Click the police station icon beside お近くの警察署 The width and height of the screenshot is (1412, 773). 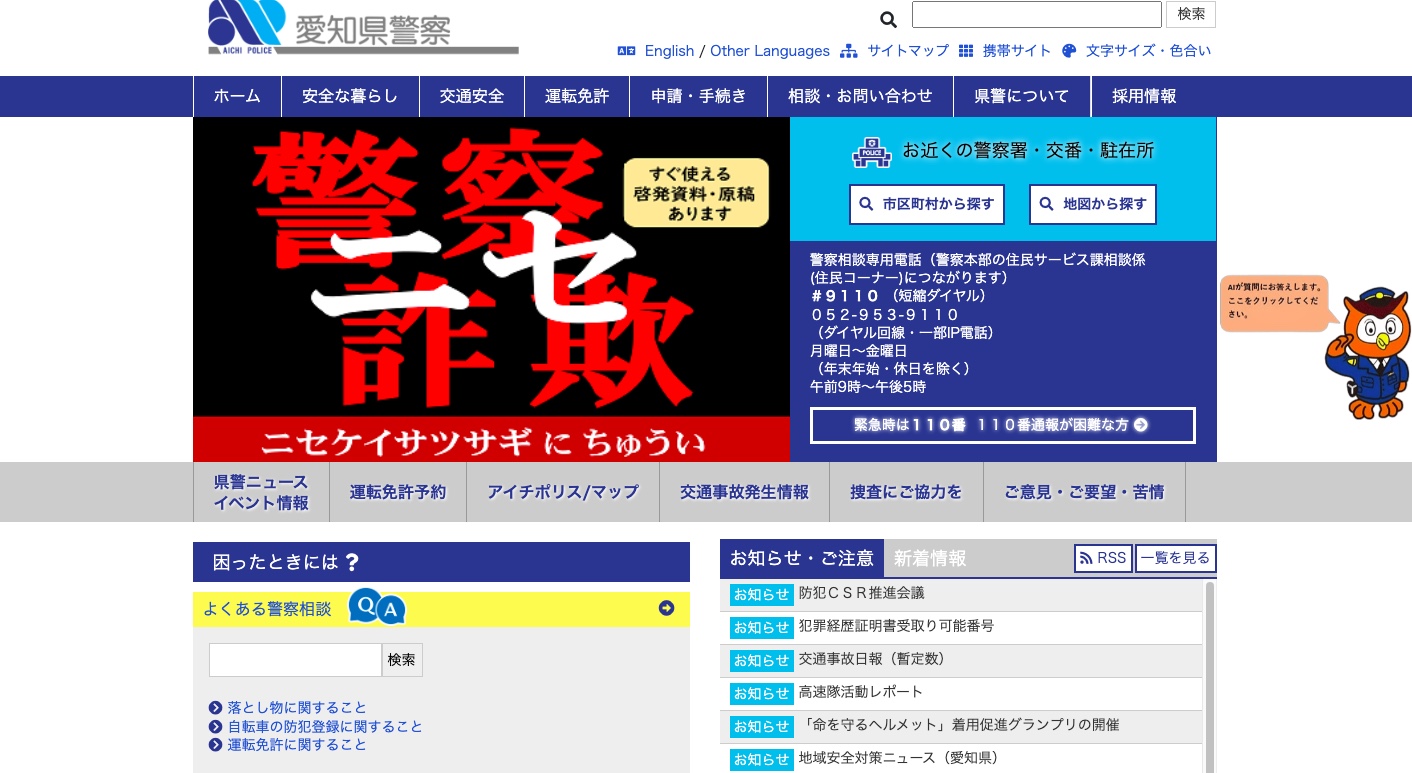871,151
